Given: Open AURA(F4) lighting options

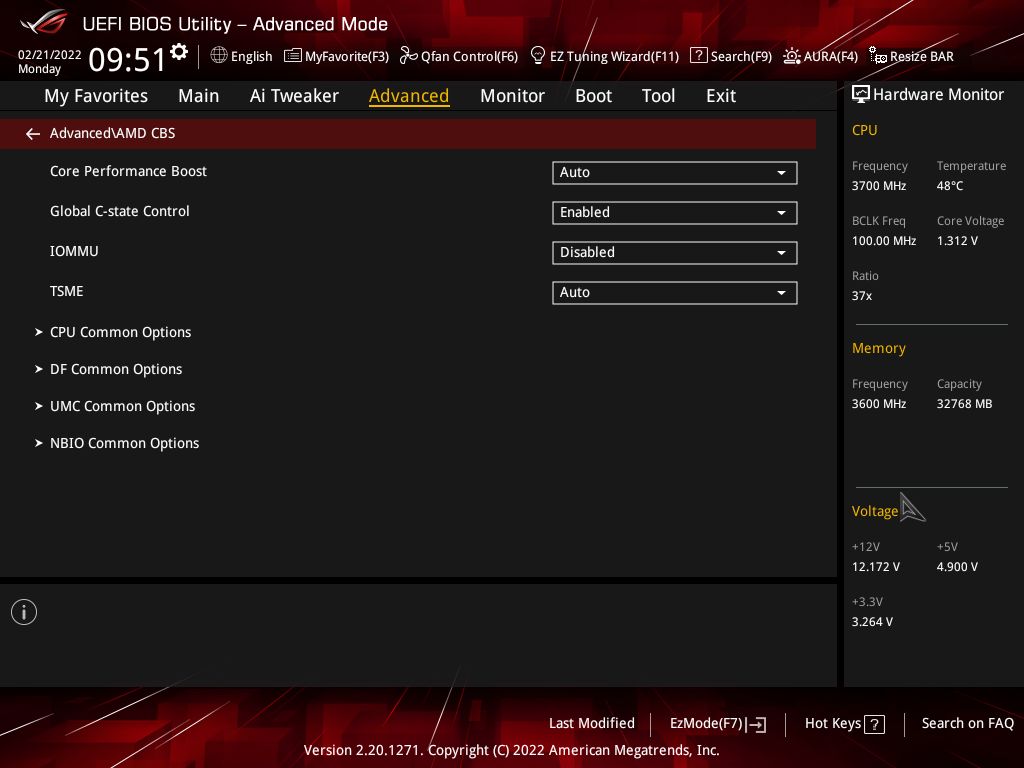Looking at the screenshot, I should [820, 56].
